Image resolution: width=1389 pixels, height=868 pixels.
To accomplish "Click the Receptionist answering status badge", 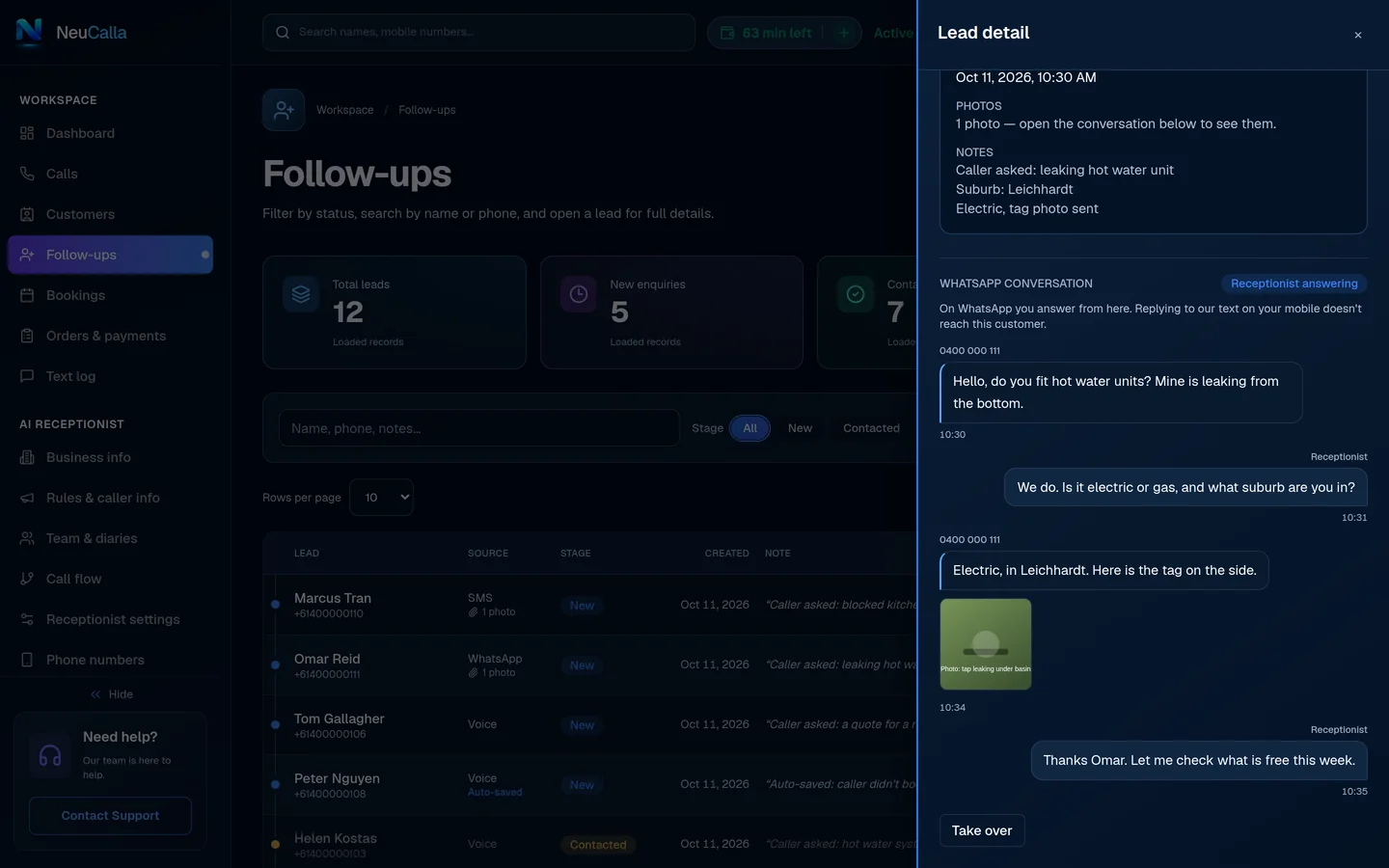I will [1294, 284].
